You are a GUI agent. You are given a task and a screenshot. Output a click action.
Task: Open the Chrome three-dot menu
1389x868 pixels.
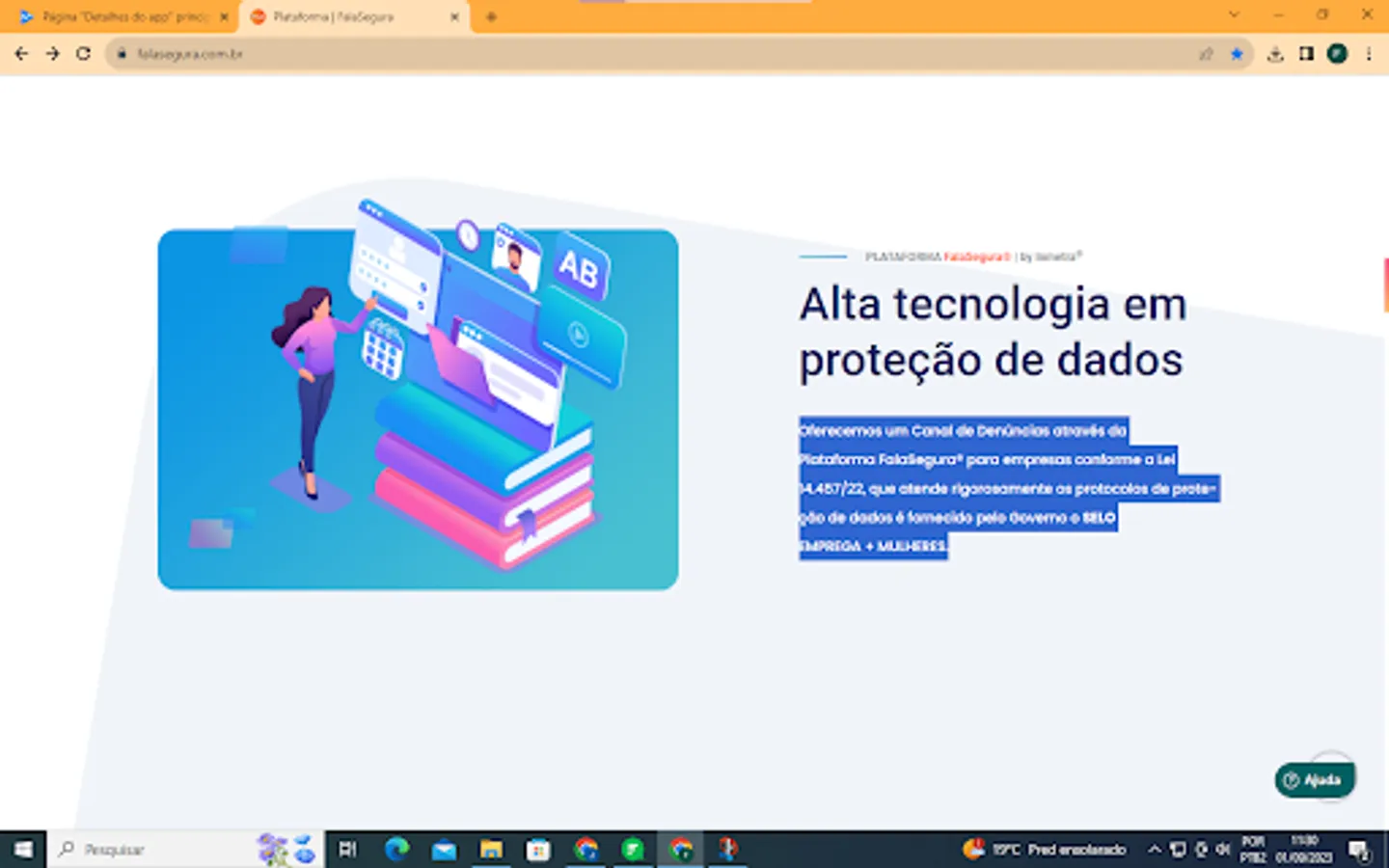pyautogui.click(x=1369, y=54)
